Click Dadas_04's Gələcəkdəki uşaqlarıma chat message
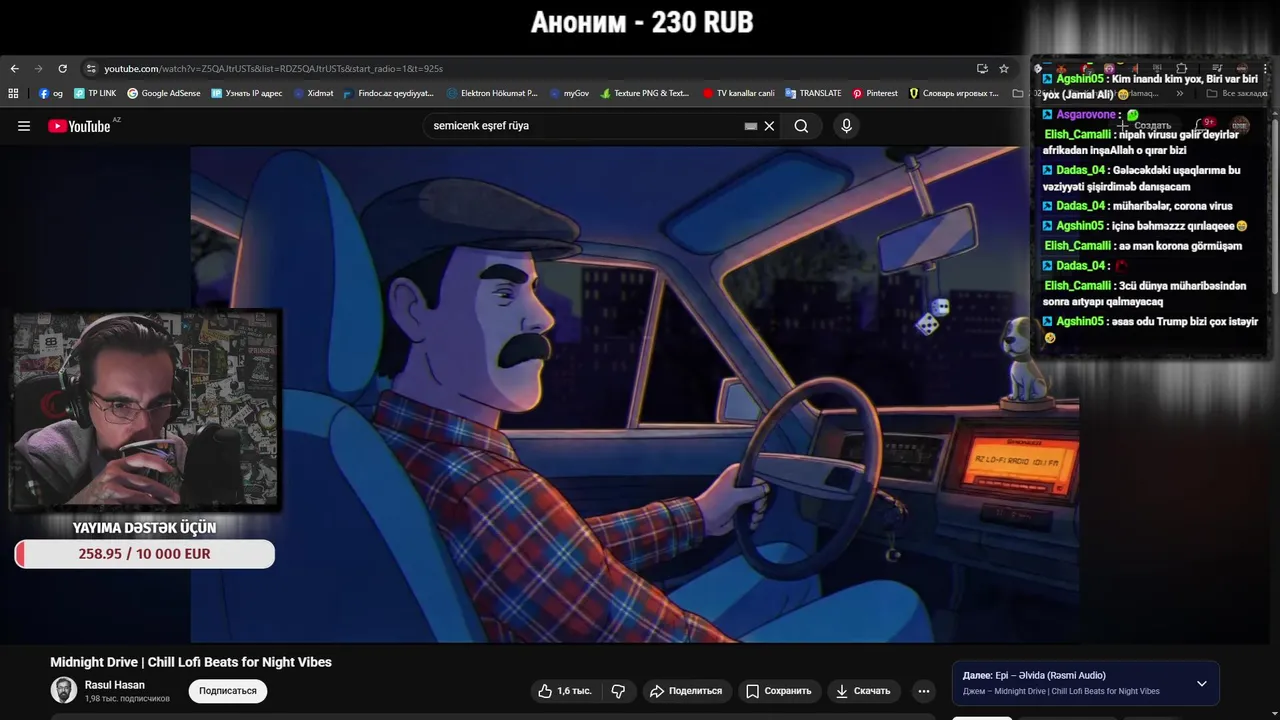Image resolution: width=1280 pixels, height=720 pixels. pyautogui.click(x=1142, y=178)
